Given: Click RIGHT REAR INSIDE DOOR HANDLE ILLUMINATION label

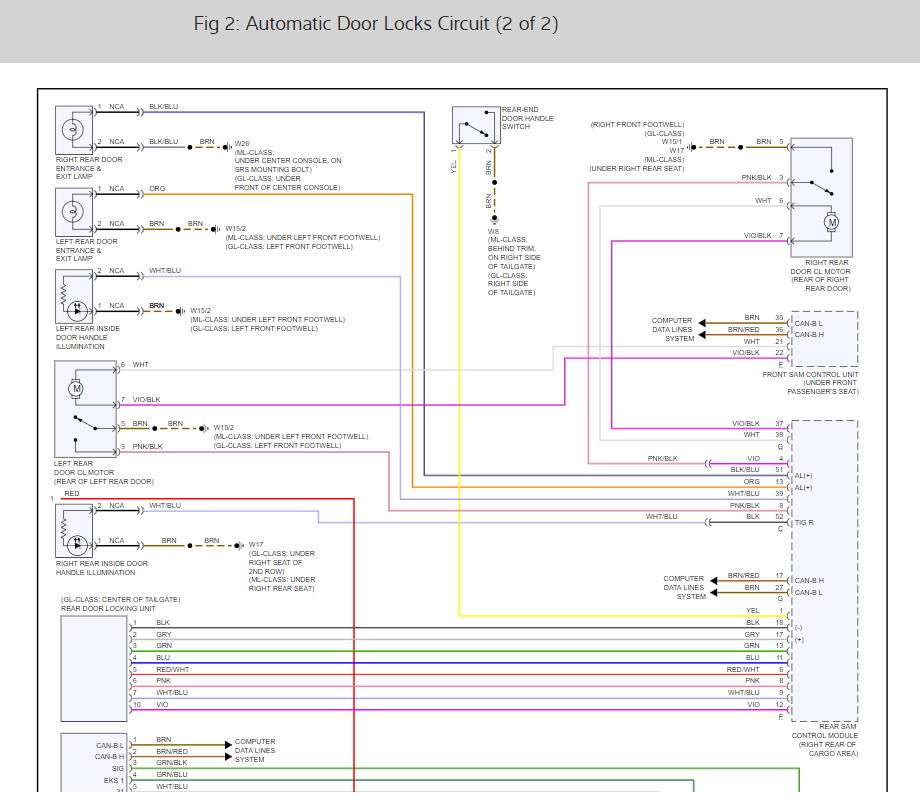Looking at the screenshot, I should pos(102,568).
